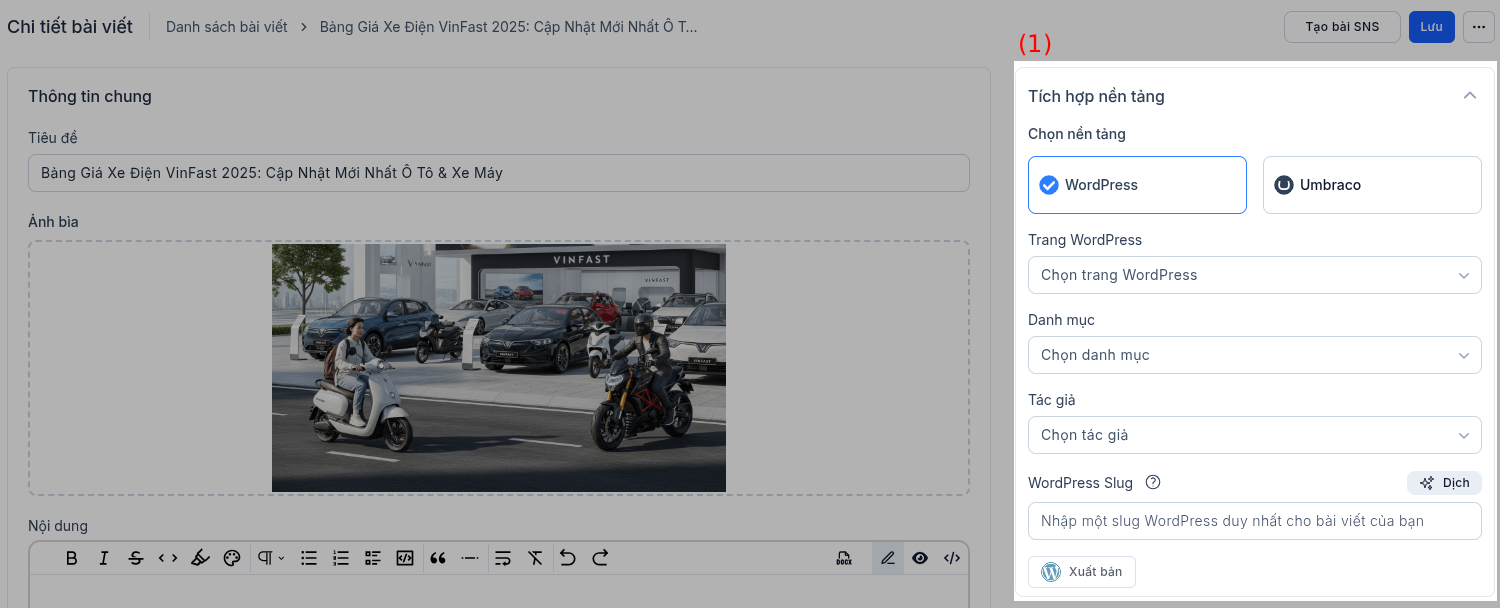The height and width of the screenshot is (608, 1500).
Task: Open the Danh mục dropdown
Action: coord(1254,355)
